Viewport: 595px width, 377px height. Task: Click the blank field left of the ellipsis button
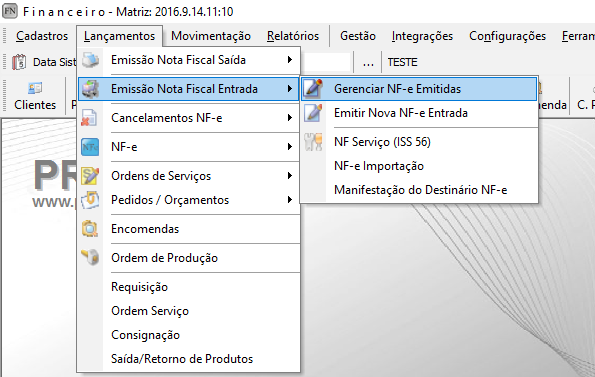[x=325, y=62]
